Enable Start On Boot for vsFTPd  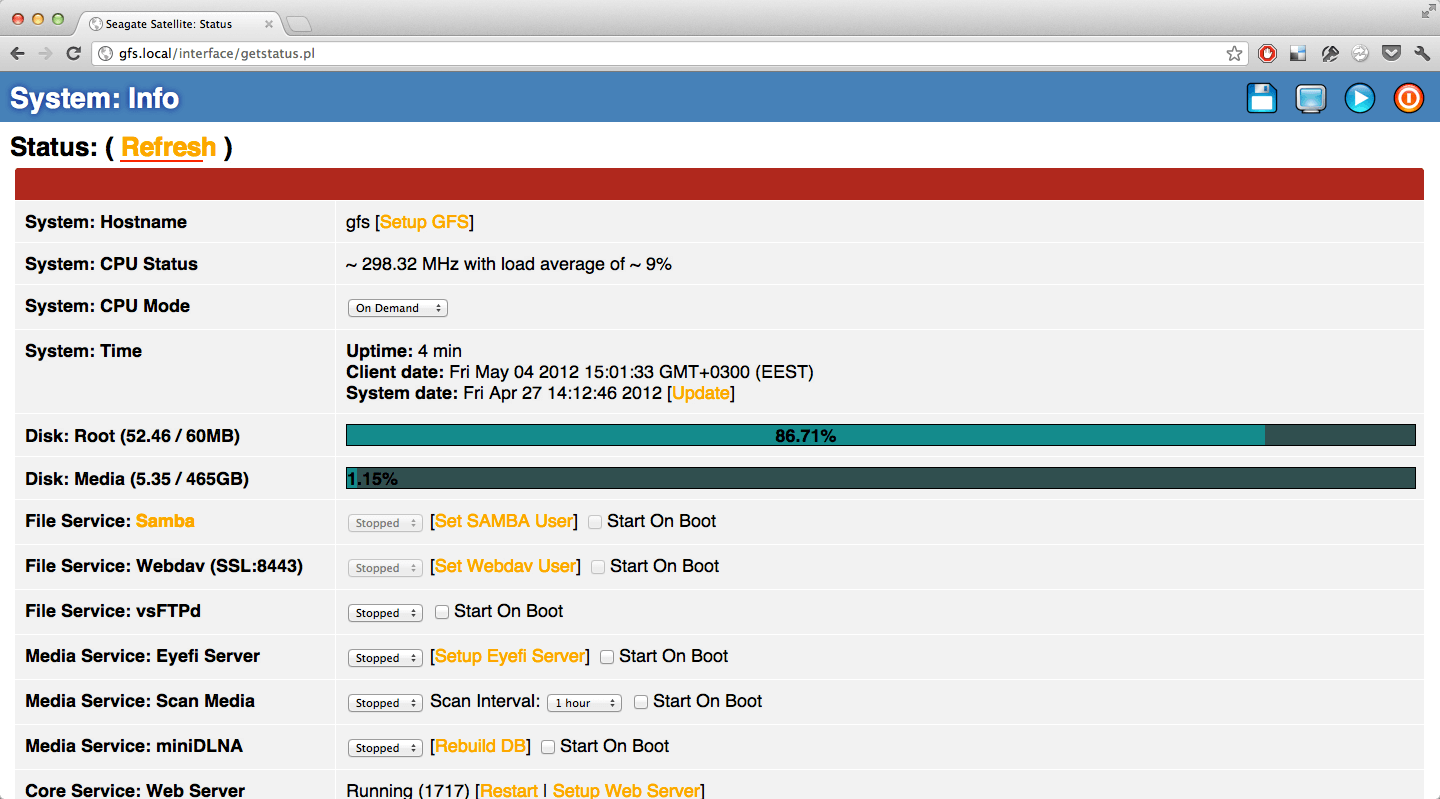[442, 612]
